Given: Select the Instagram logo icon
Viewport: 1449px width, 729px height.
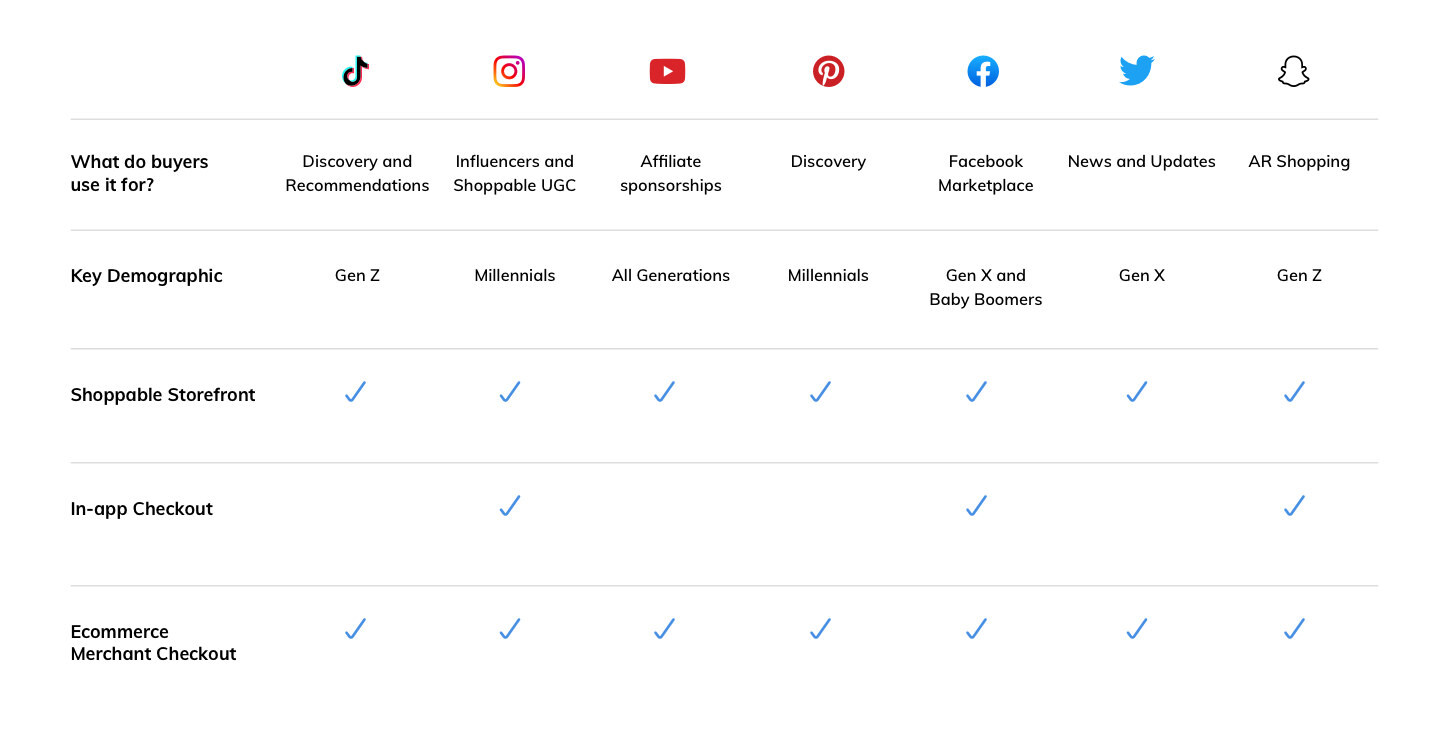Looking at the screenshot, I should point(509,71).
